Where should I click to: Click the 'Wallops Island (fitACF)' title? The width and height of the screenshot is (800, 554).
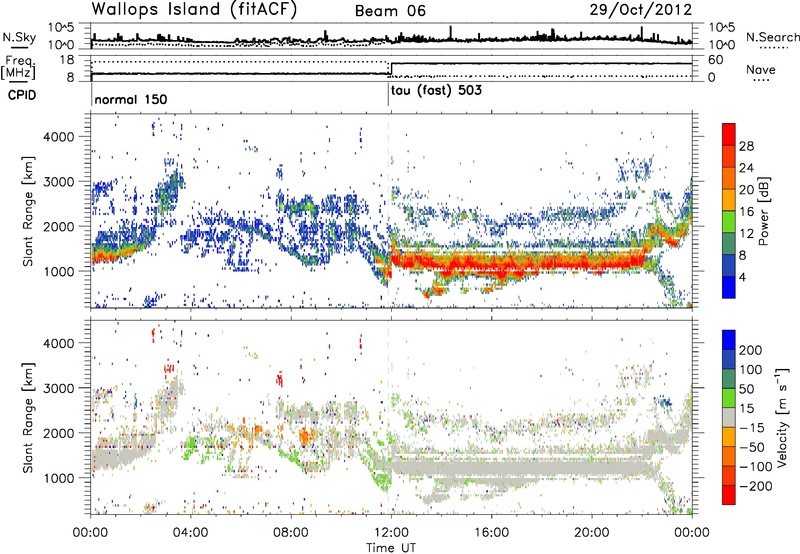point(194,10)
